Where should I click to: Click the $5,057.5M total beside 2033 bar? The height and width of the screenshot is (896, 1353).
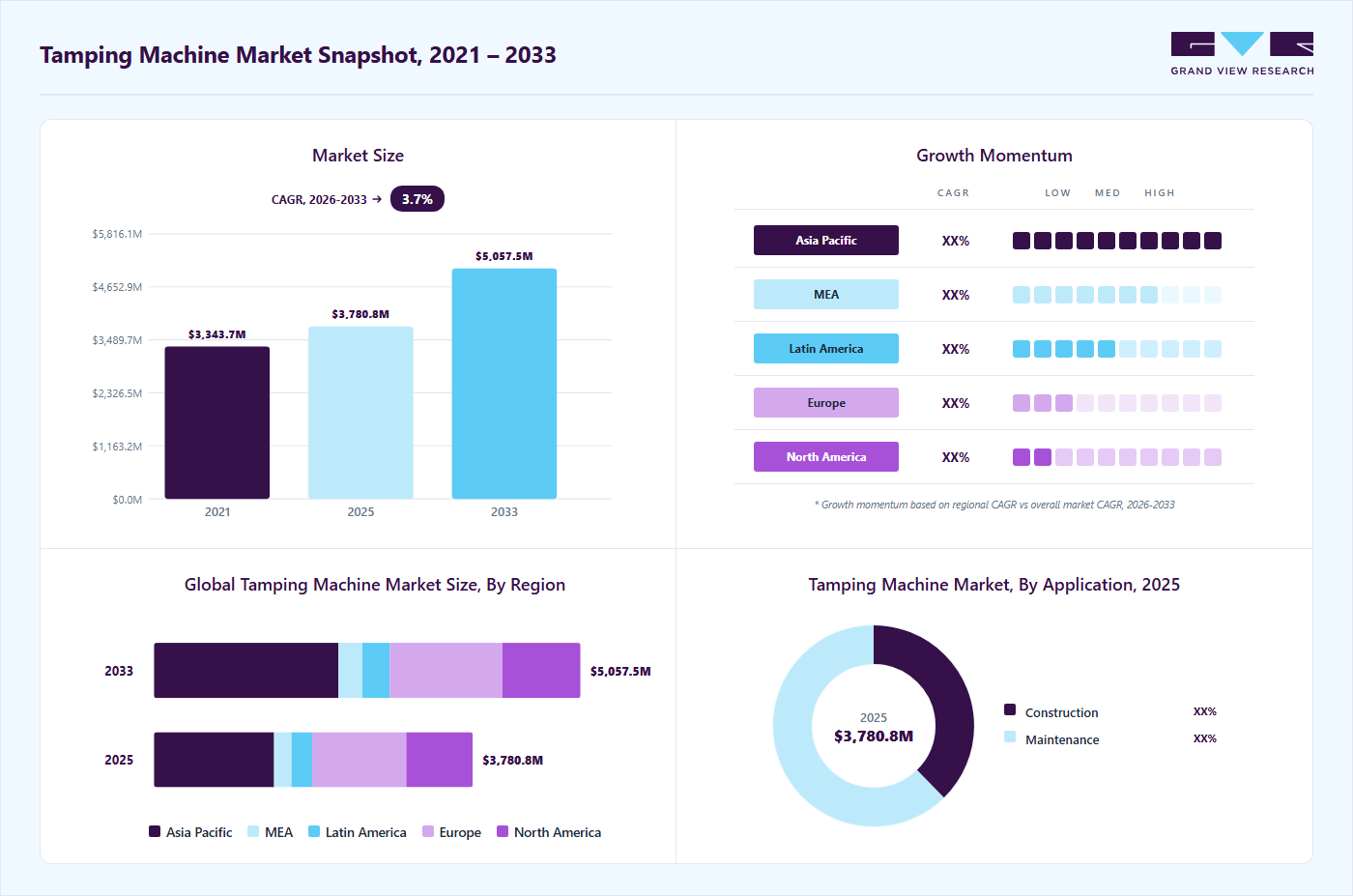[620, 671]
